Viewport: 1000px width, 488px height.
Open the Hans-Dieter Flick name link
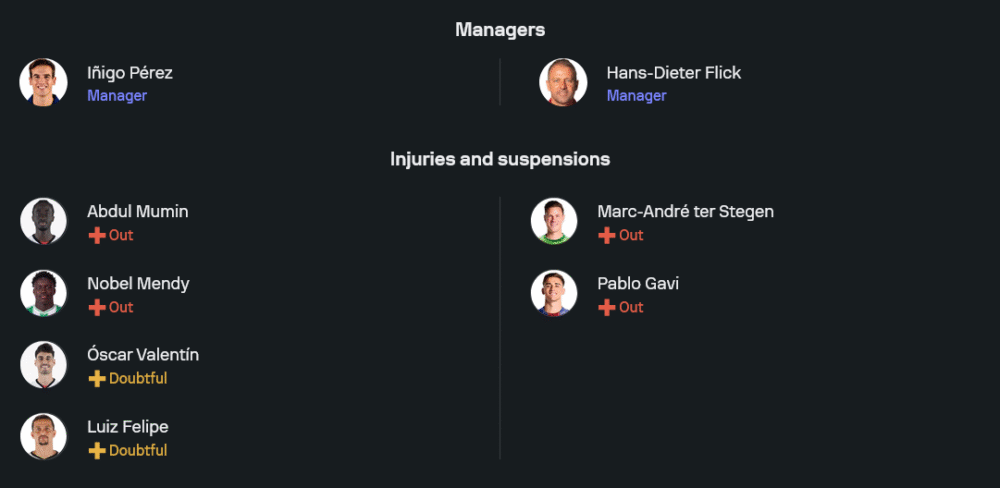pyautogui.click(x=673, y=73)
